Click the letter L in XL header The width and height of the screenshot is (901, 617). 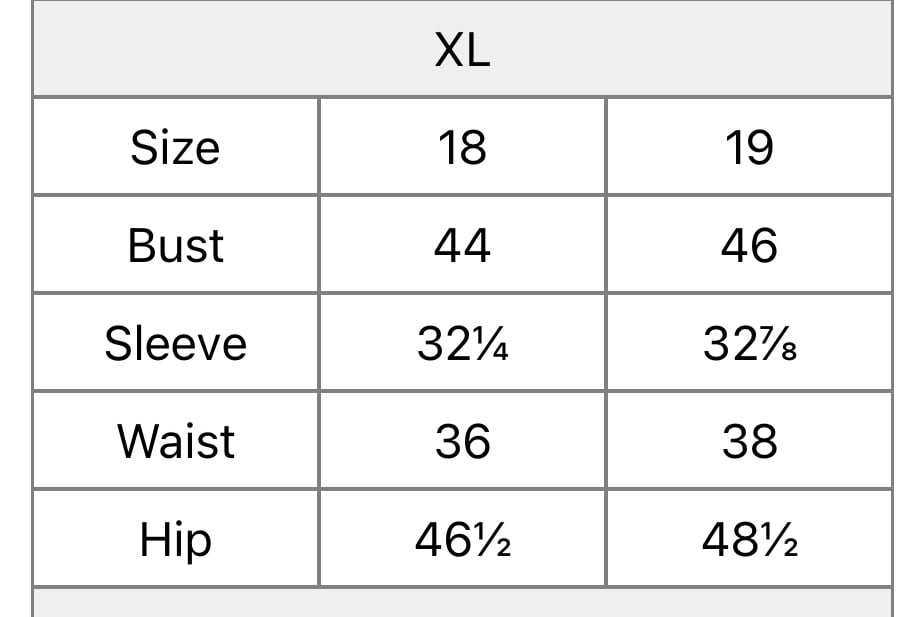[x=479, y=49]
